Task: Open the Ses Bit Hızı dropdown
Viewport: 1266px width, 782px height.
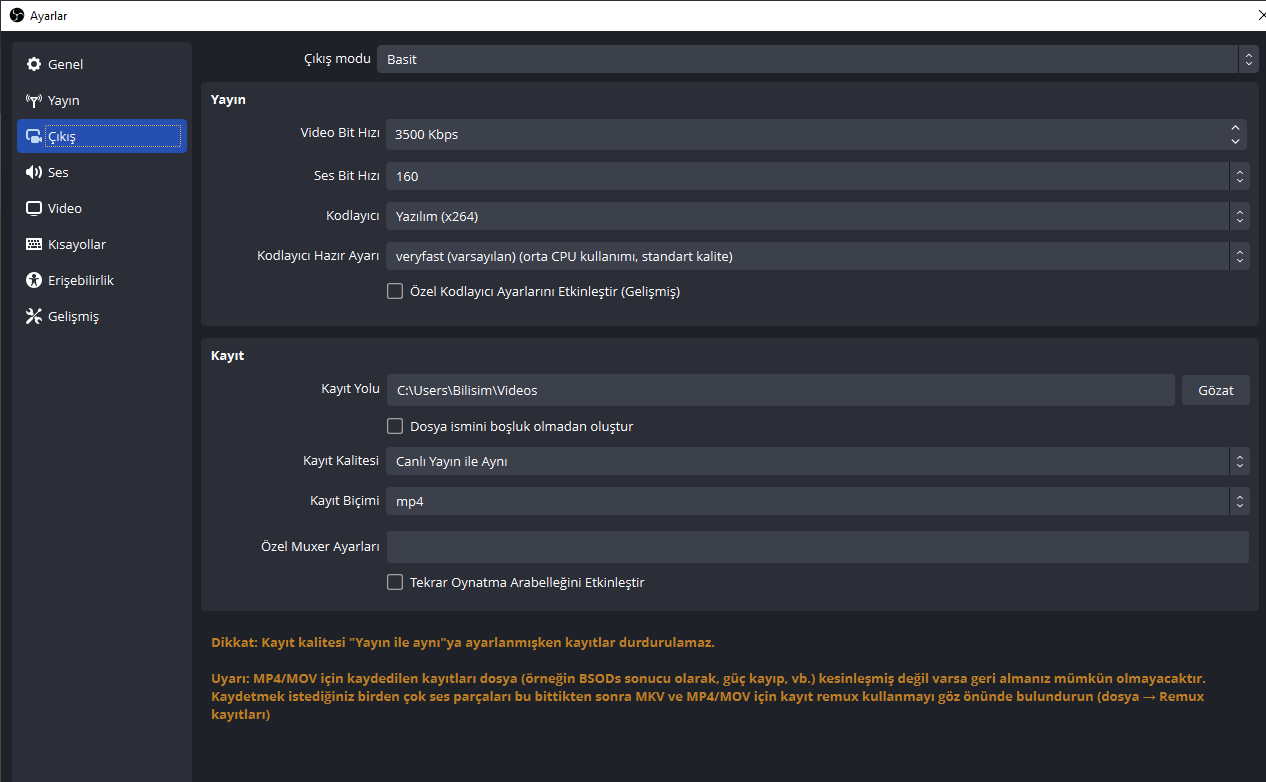Action: tap(818, 176)
